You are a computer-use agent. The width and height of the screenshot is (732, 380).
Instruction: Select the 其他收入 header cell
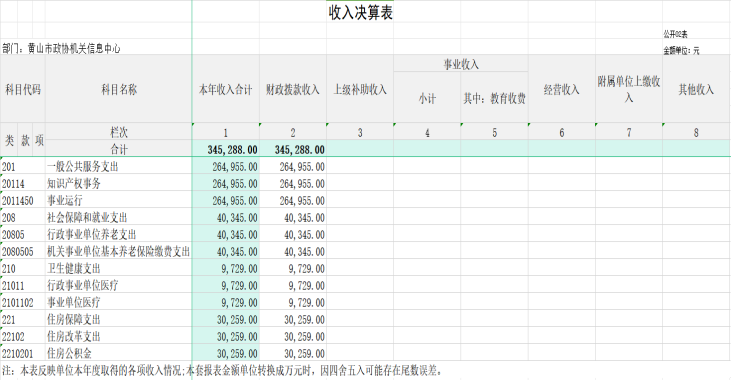[696, 89]
